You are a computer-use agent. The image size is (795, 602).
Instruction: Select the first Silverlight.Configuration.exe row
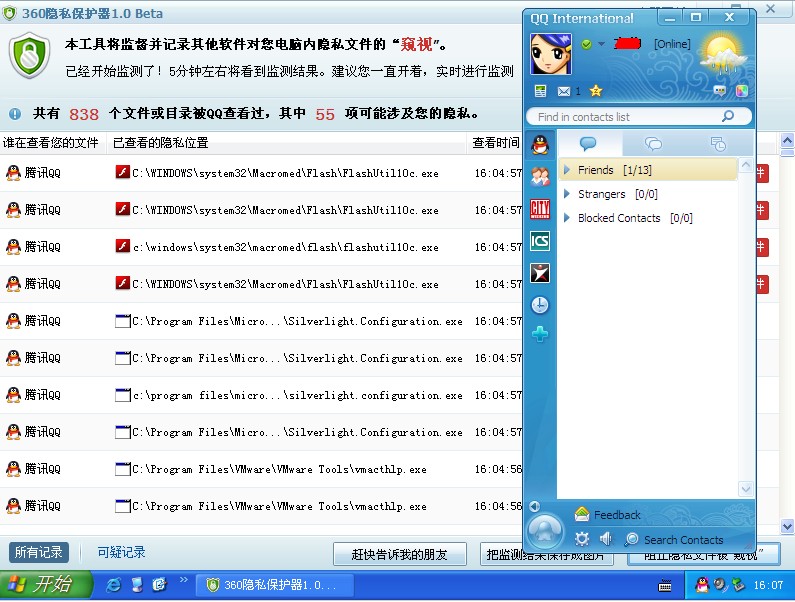tap(297, 322)
